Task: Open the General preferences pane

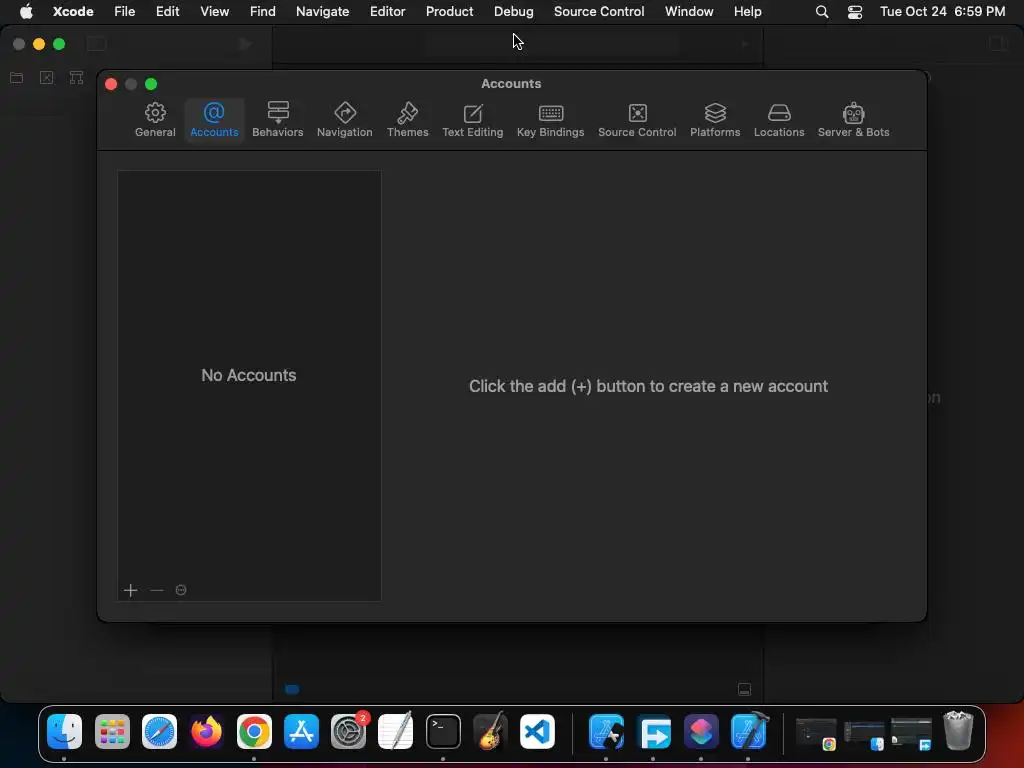Action: click(155, 120)
